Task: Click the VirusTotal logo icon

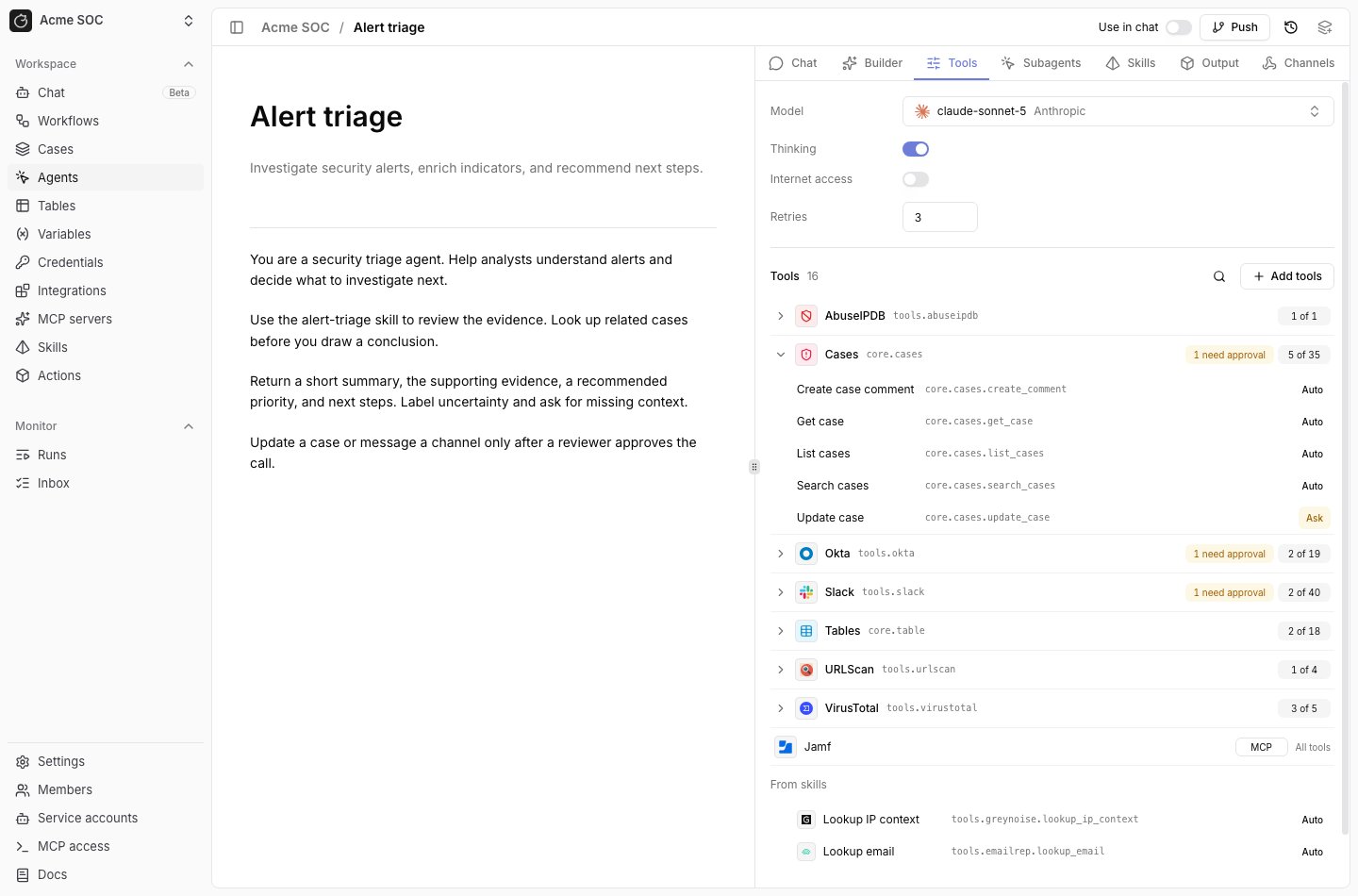Action: pos(806,708)
